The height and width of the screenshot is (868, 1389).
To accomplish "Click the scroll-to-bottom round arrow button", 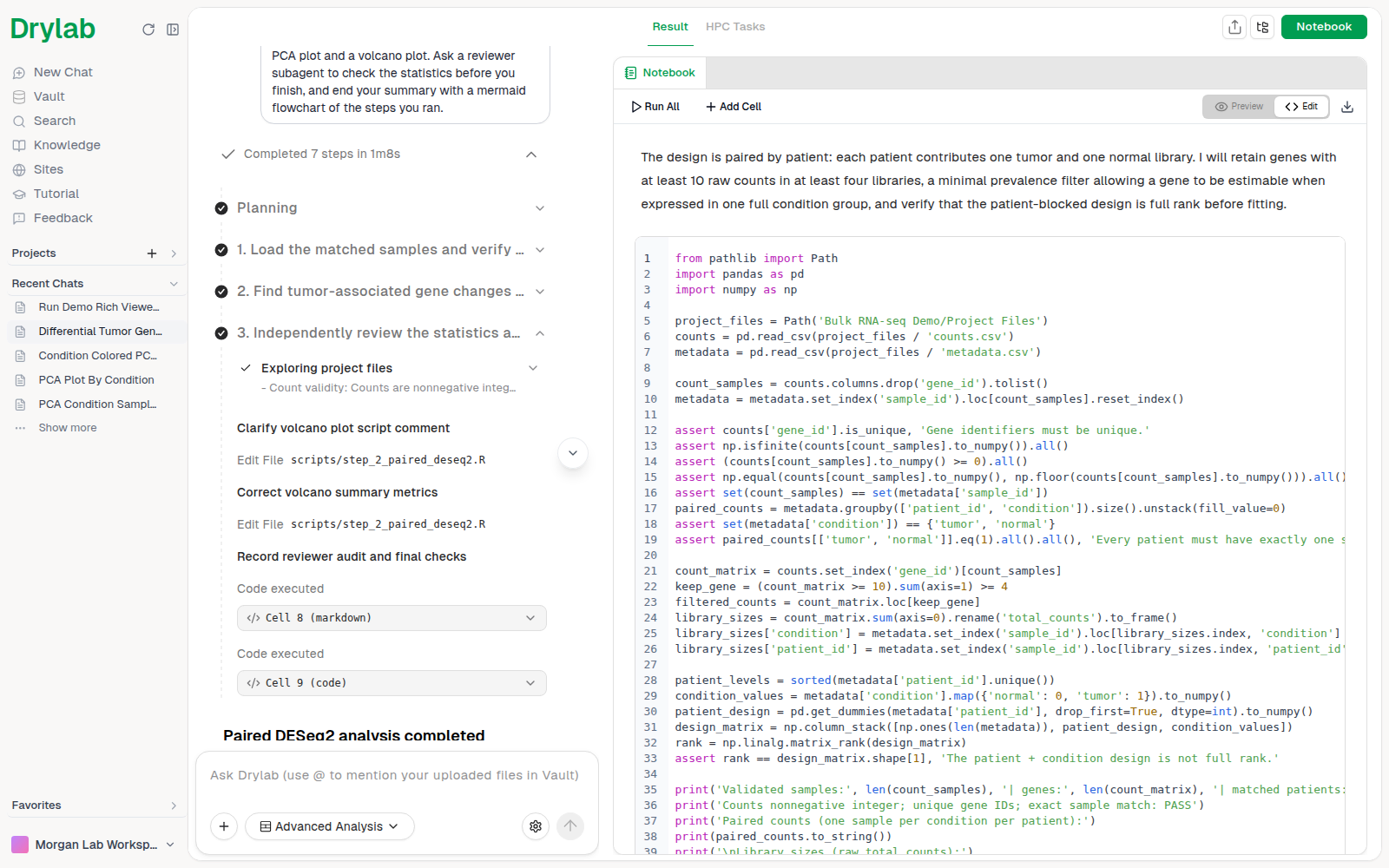I will coord(573,453).
